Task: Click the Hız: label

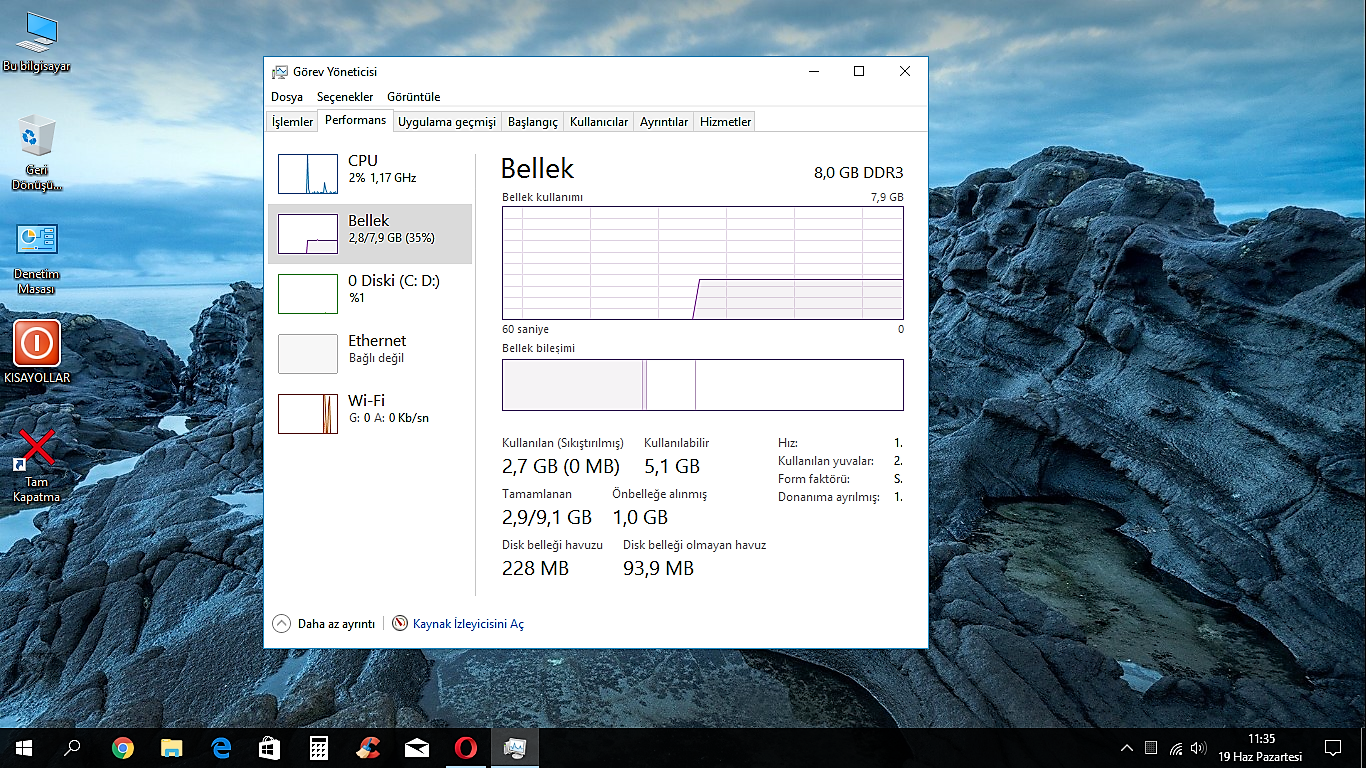Action: pos(788,442)
